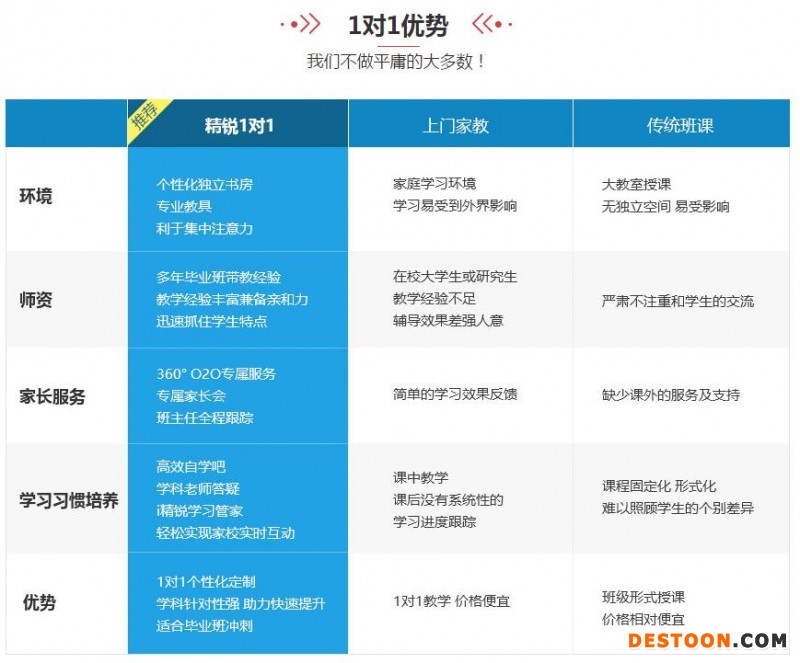The height and width of the screenshot is (663, 800).
Task: Click the 1对1优势 heading
Action: (397, 26)
